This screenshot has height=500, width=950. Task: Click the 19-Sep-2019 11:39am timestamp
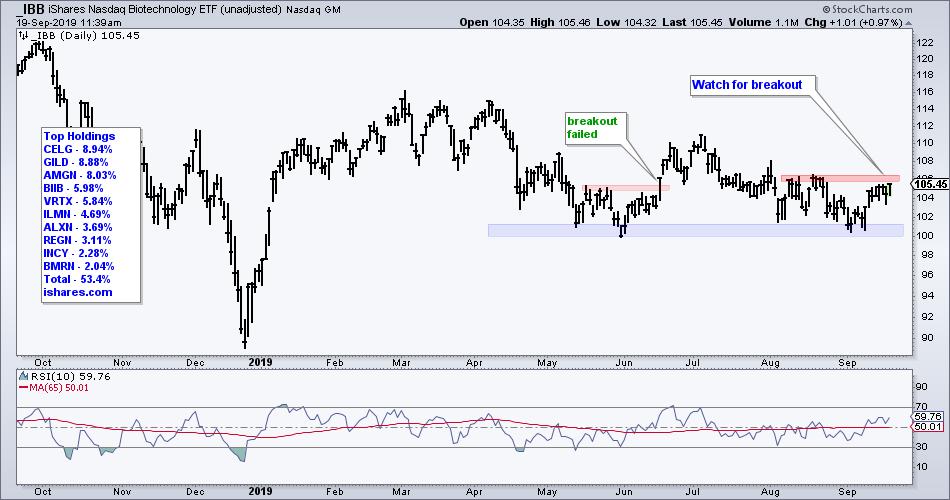point(68,22)
